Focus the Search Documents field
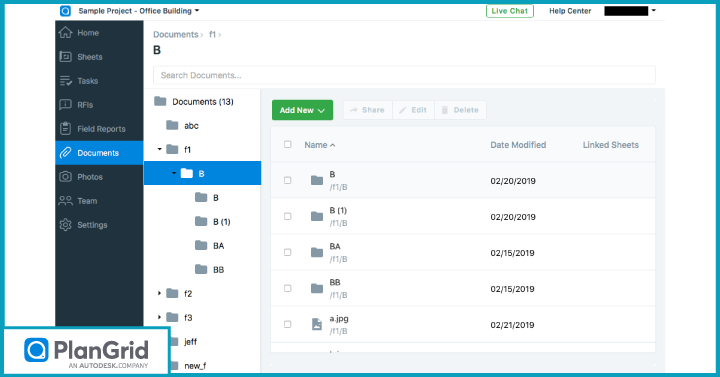 404,75
